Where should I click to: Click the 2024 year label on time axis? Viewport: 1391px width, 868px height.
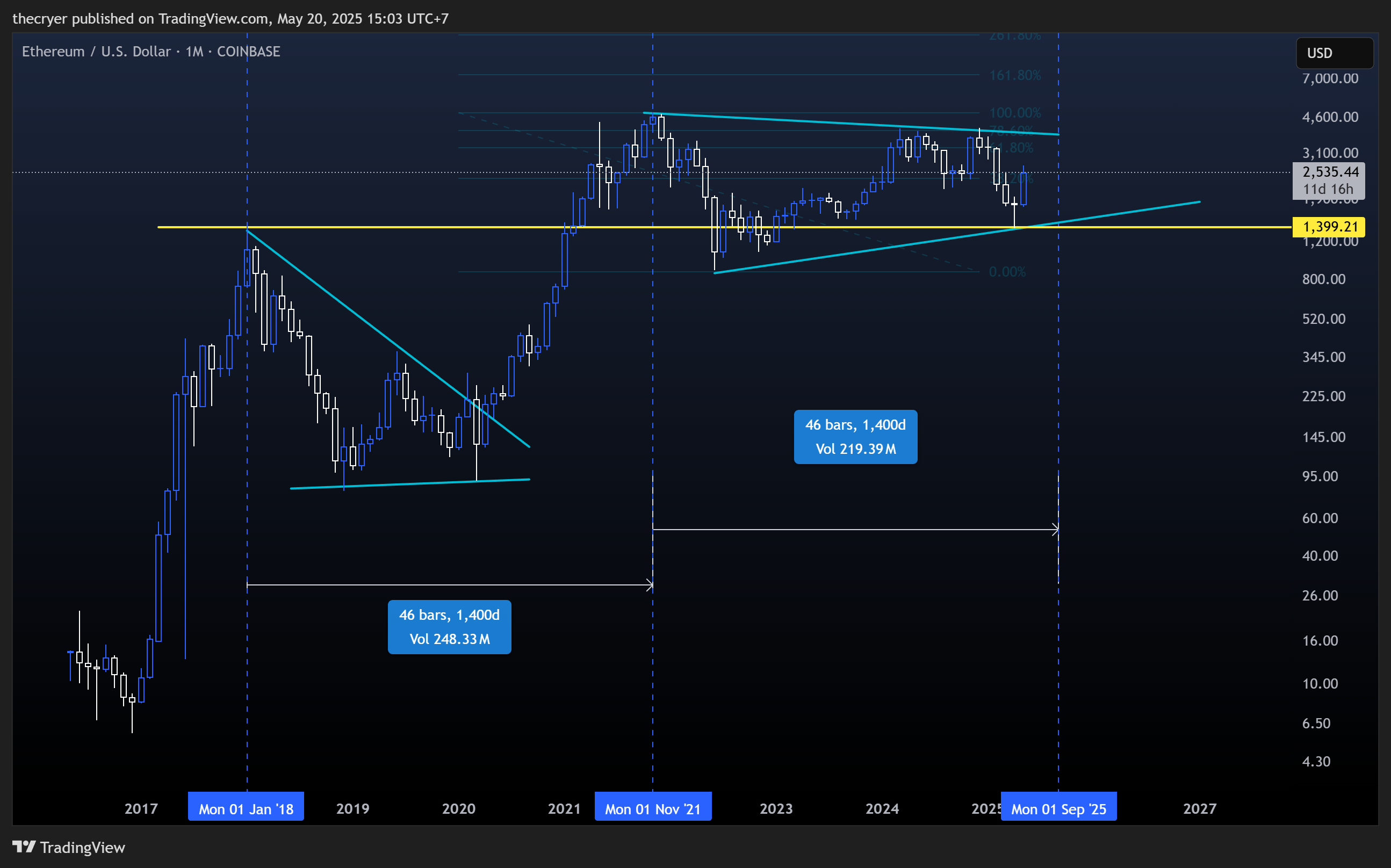(882, 809)
